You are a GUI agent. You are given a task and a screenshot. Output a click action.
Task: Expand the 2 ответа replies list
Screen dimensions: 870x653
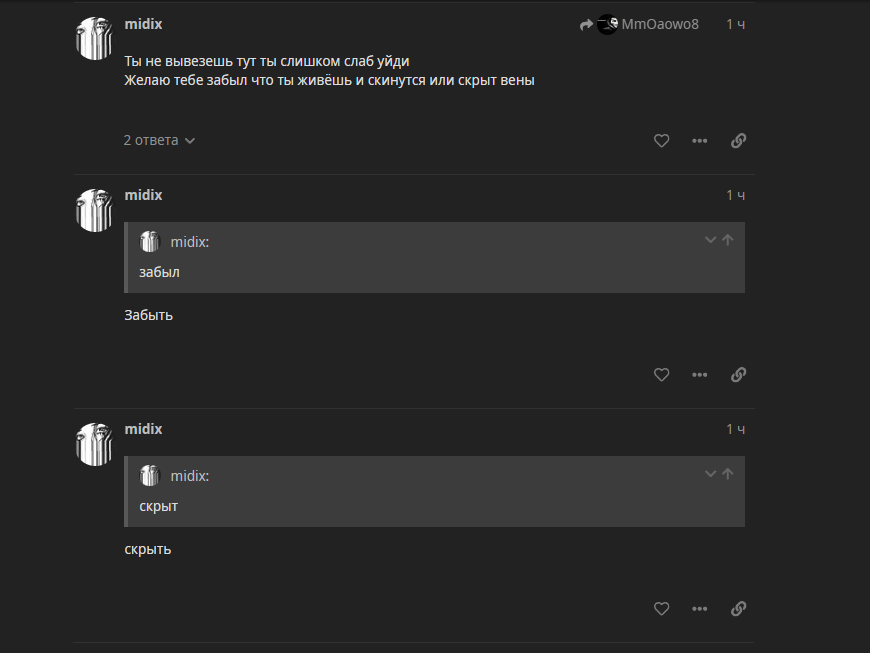159,140
